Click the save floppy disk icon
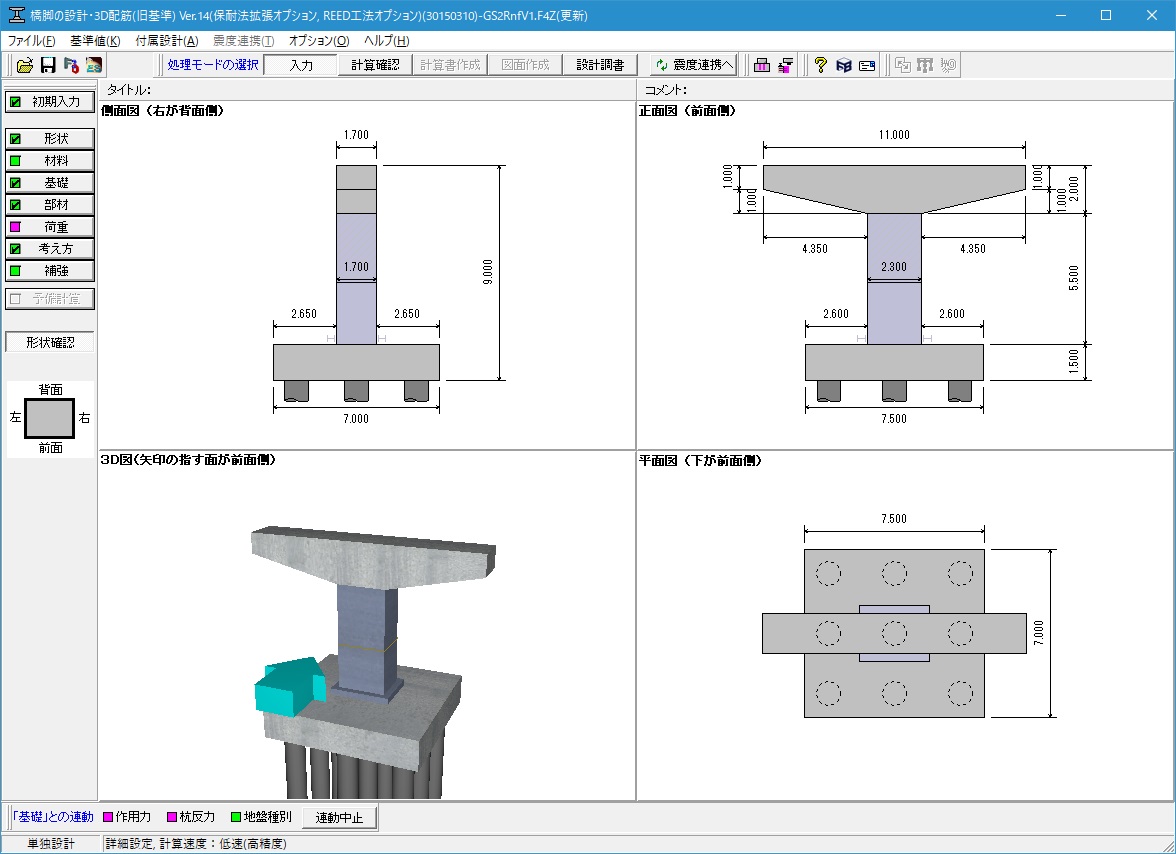 coord(47,65)
